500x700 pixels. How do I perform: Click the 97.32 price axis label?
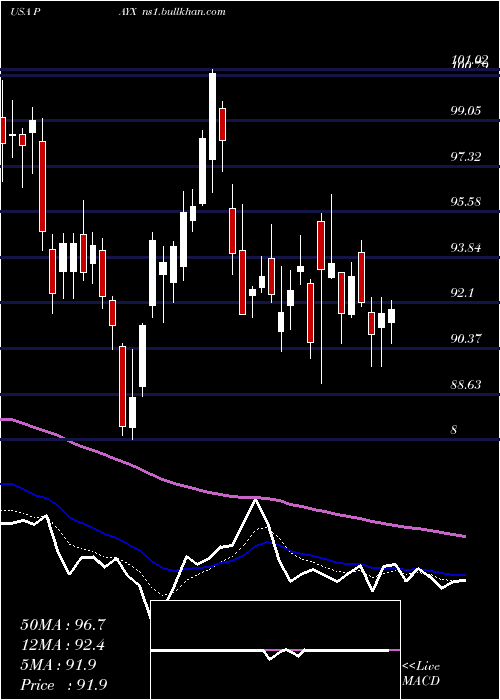pos(466,156)
